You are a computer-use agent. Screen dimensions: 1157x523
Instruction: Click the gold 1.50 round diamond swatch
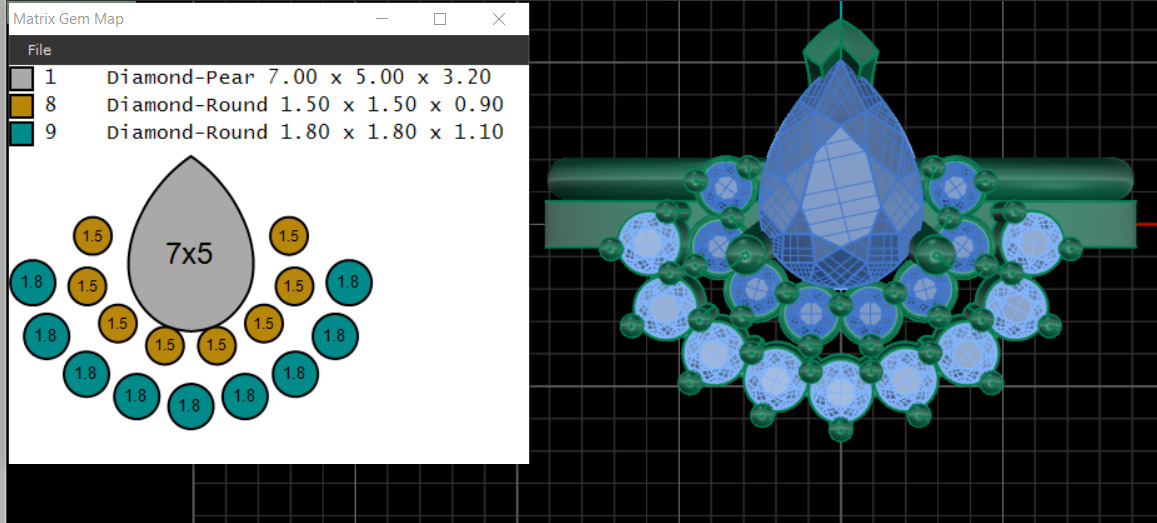click(21, 105)
